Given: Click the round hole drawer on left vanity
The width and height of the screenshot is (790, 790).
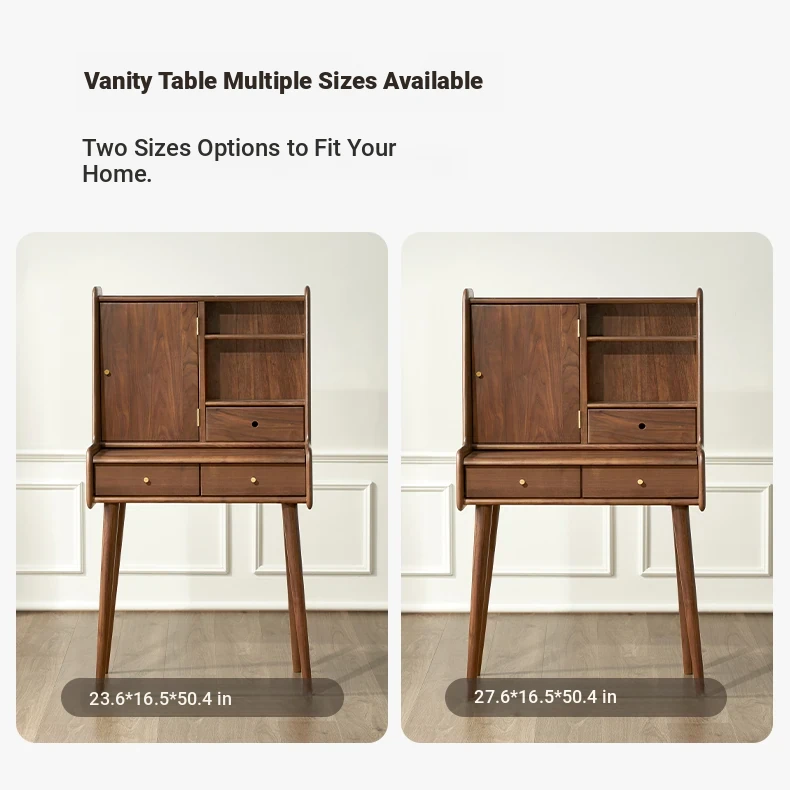Looking at the screenshot, I should (255, 424).
